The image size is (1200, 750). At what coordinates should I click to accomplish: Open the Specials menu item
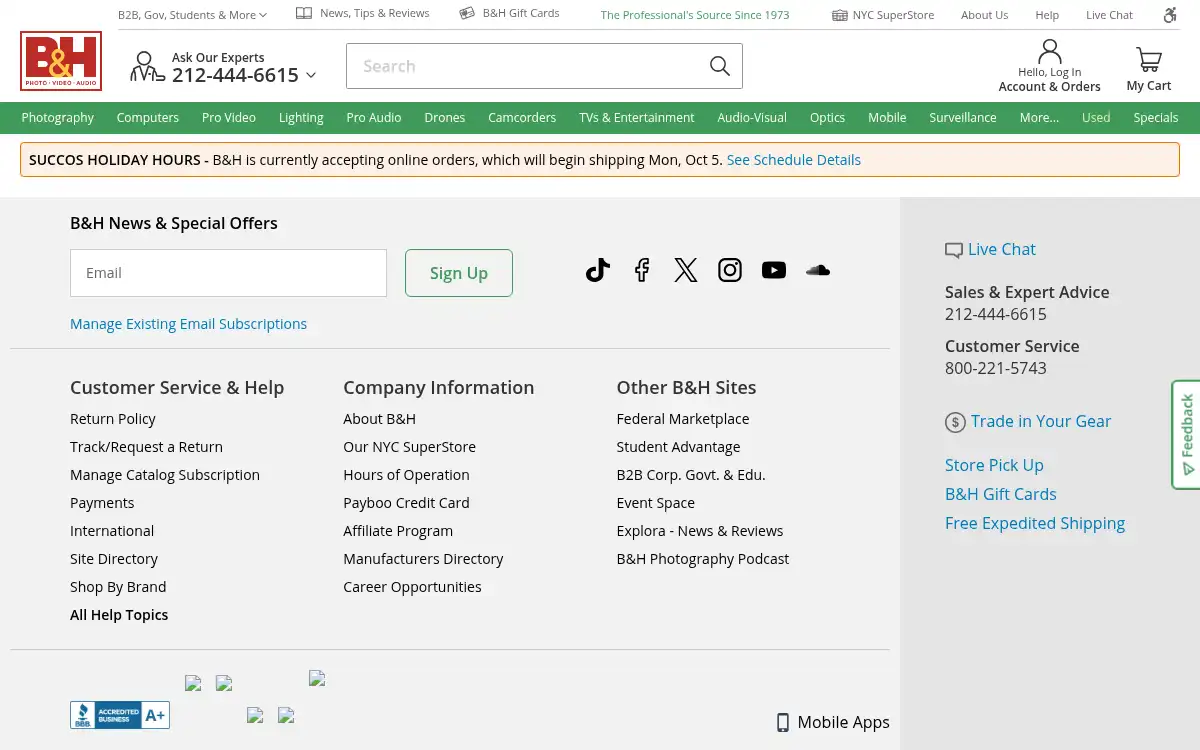[1156, 117]
